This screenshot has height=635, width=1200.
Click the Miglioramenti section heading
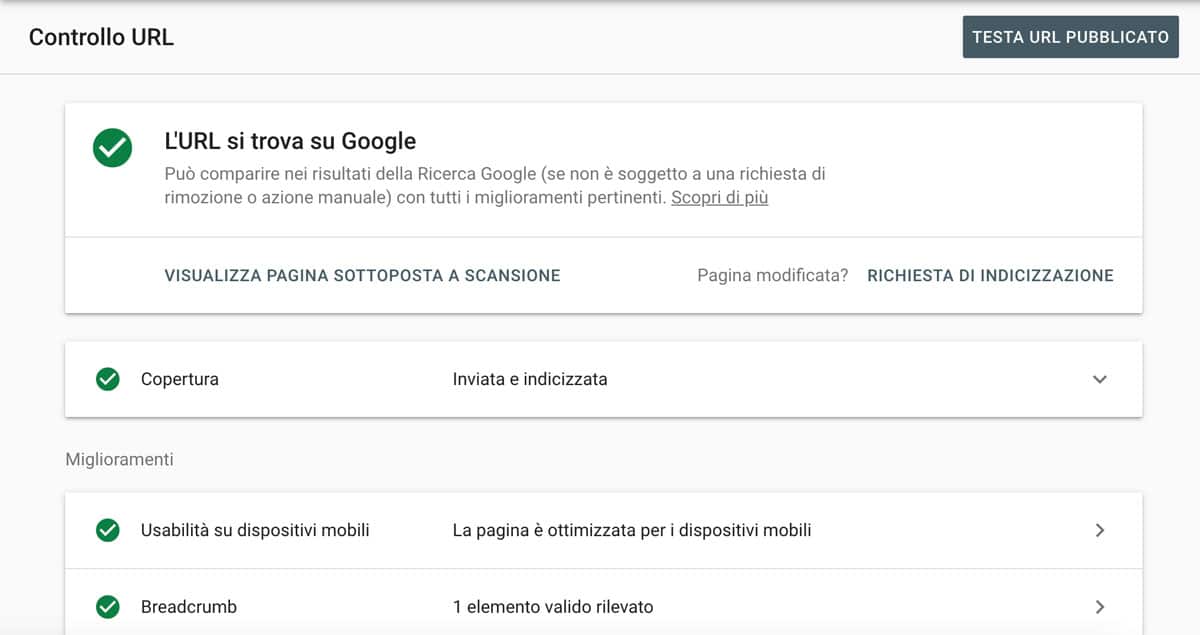click(x=119, y=460)
